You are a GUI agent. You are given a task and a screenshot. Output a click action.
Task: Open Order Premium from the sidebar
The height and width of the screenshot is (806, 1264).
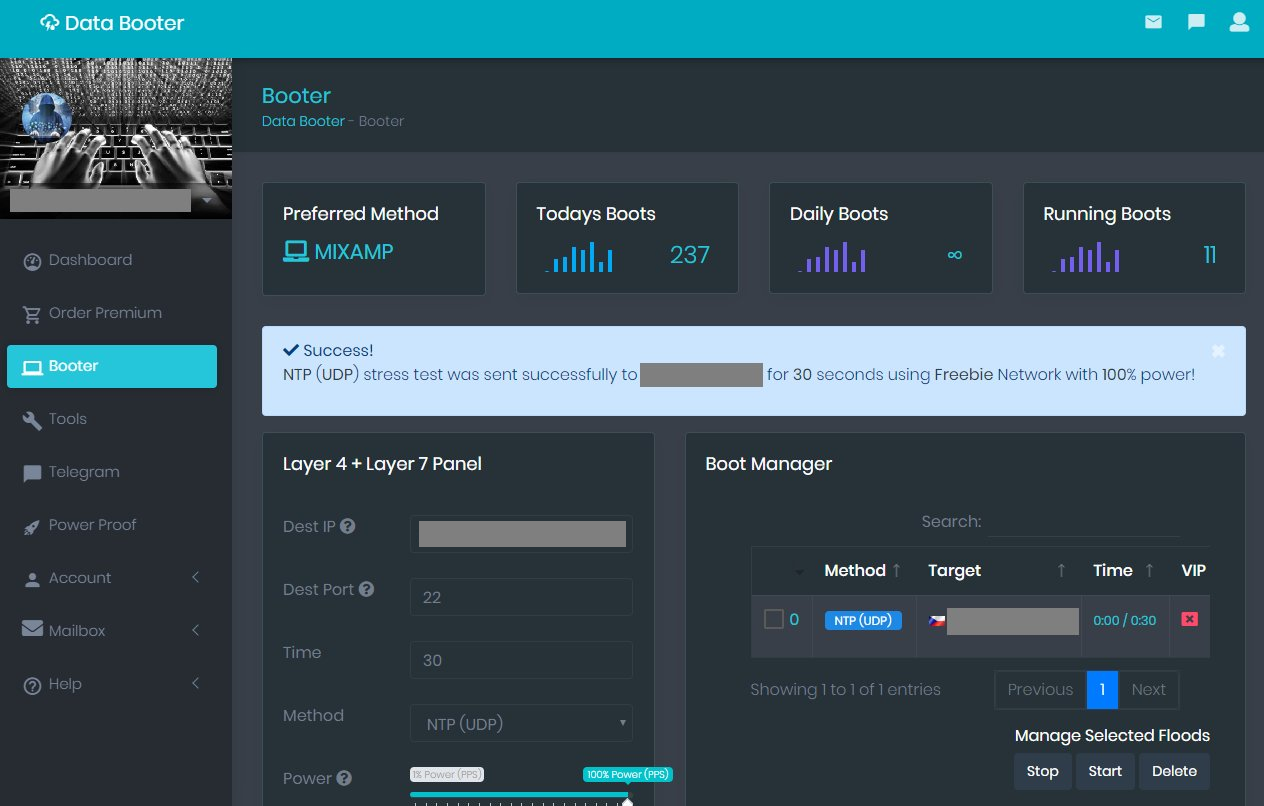[105, 313]
